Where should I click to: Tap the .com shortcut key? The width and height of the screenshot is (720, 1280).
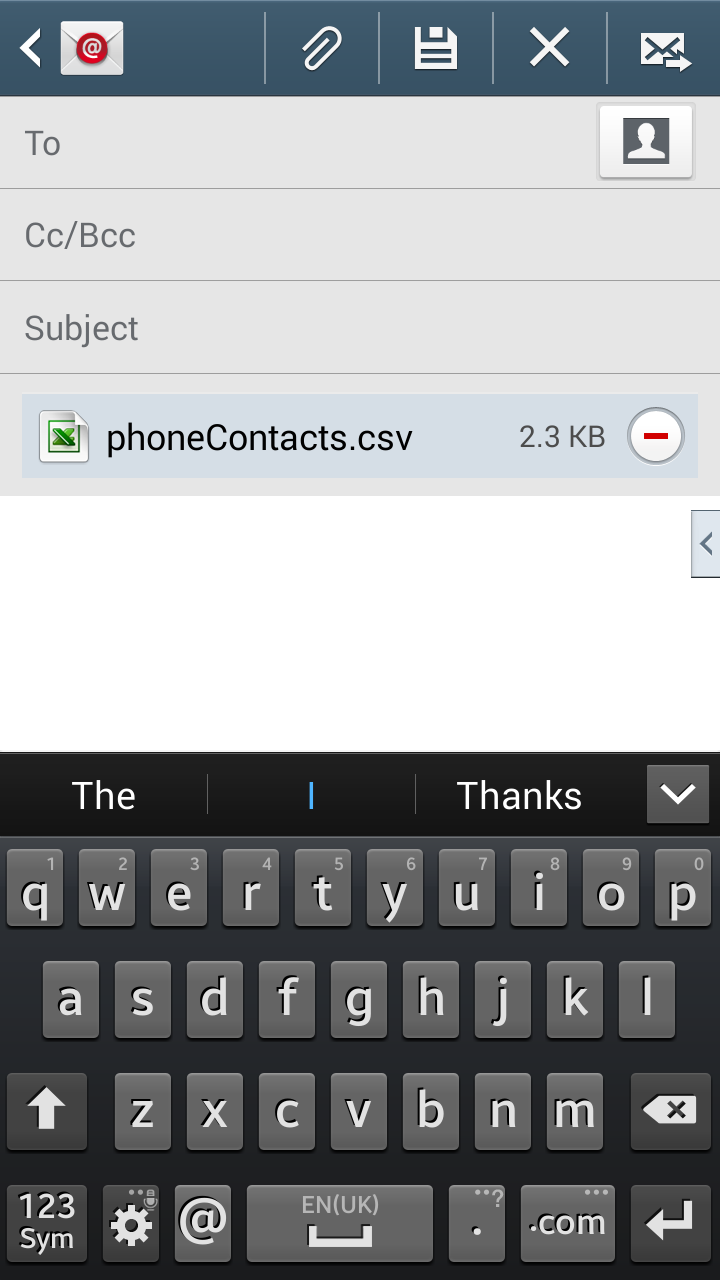point(567,1223)
